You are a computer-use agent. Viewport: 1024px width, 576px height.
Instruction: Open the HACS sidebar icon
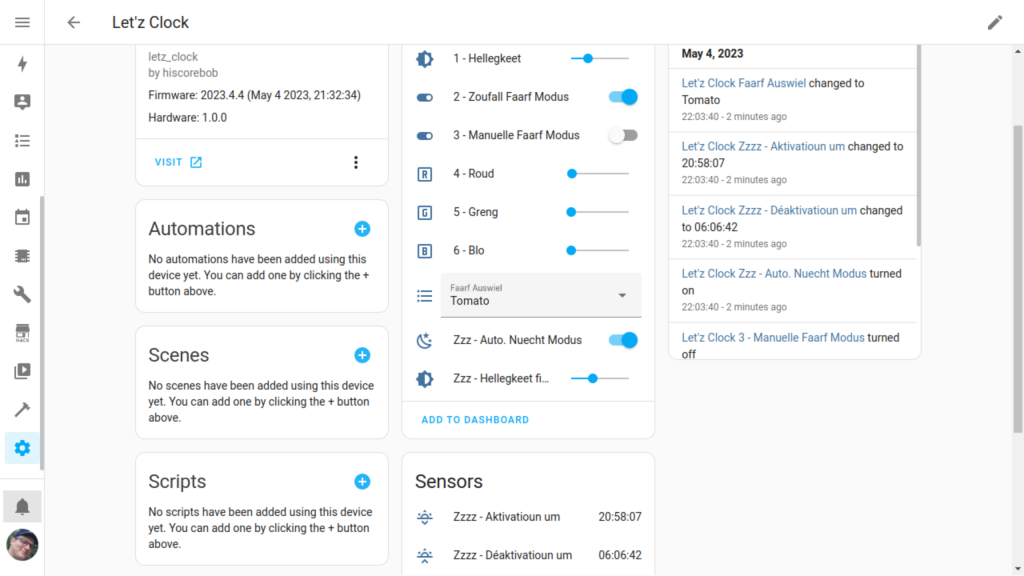coord(22,332)
